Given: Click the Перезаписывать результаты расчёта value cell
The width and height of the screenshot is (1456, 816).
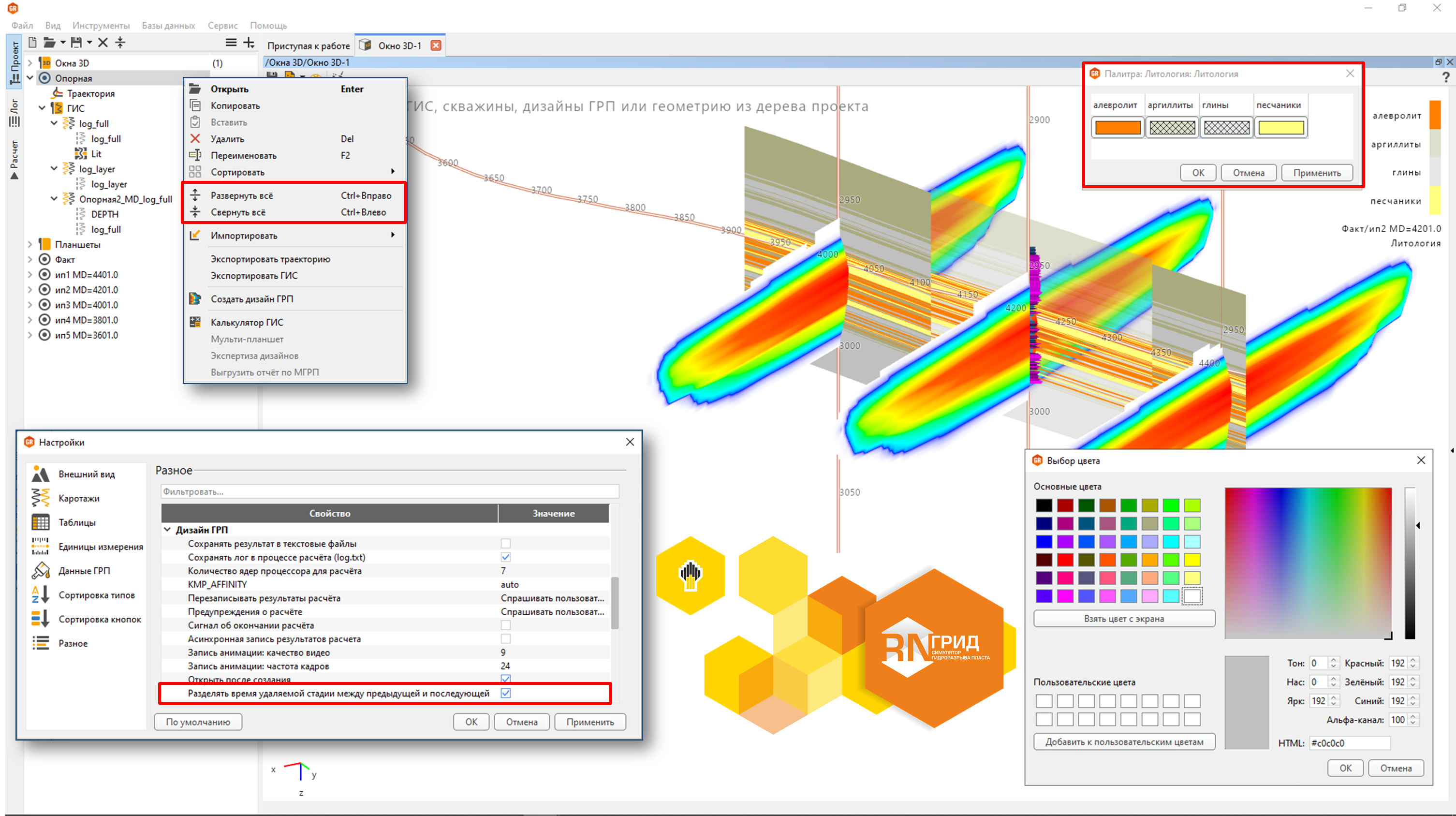Looking at the screenshot, I should [x=553, y=598].
